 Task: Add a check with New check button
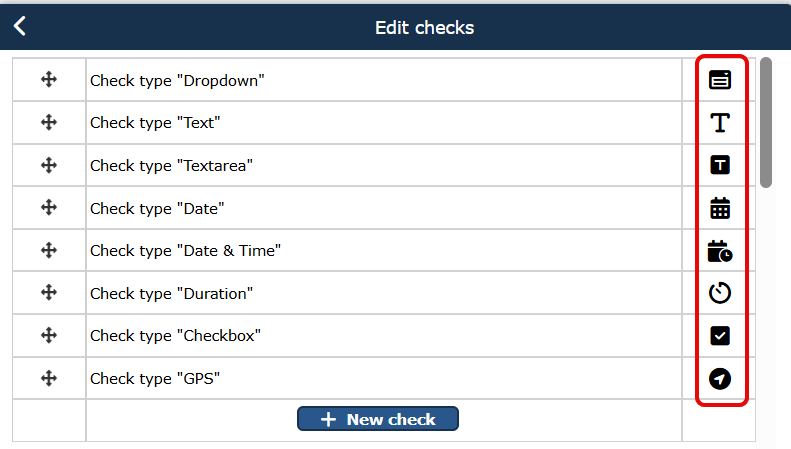378,419
